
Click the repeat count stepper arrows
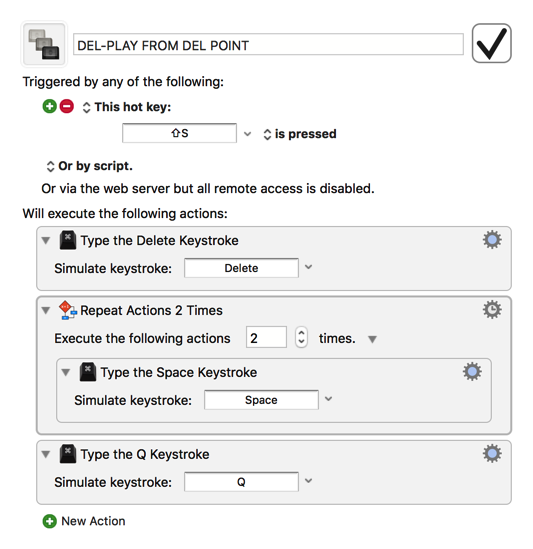[x=301, y=337]
